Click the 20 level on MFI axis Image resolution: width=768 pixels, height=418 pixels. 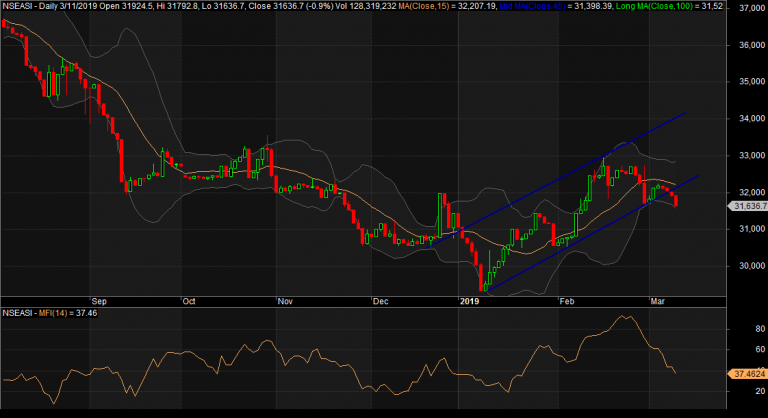[760, 391]
